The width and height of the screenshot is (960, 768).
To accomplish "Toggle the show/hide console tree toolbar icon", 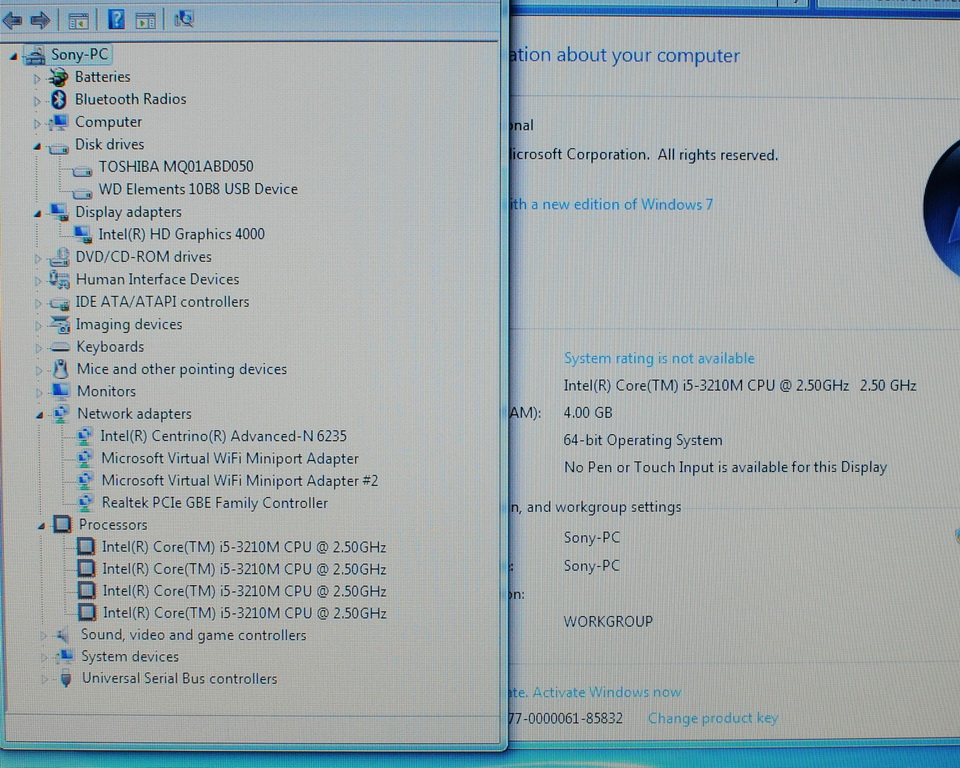I will coord(78,21).
